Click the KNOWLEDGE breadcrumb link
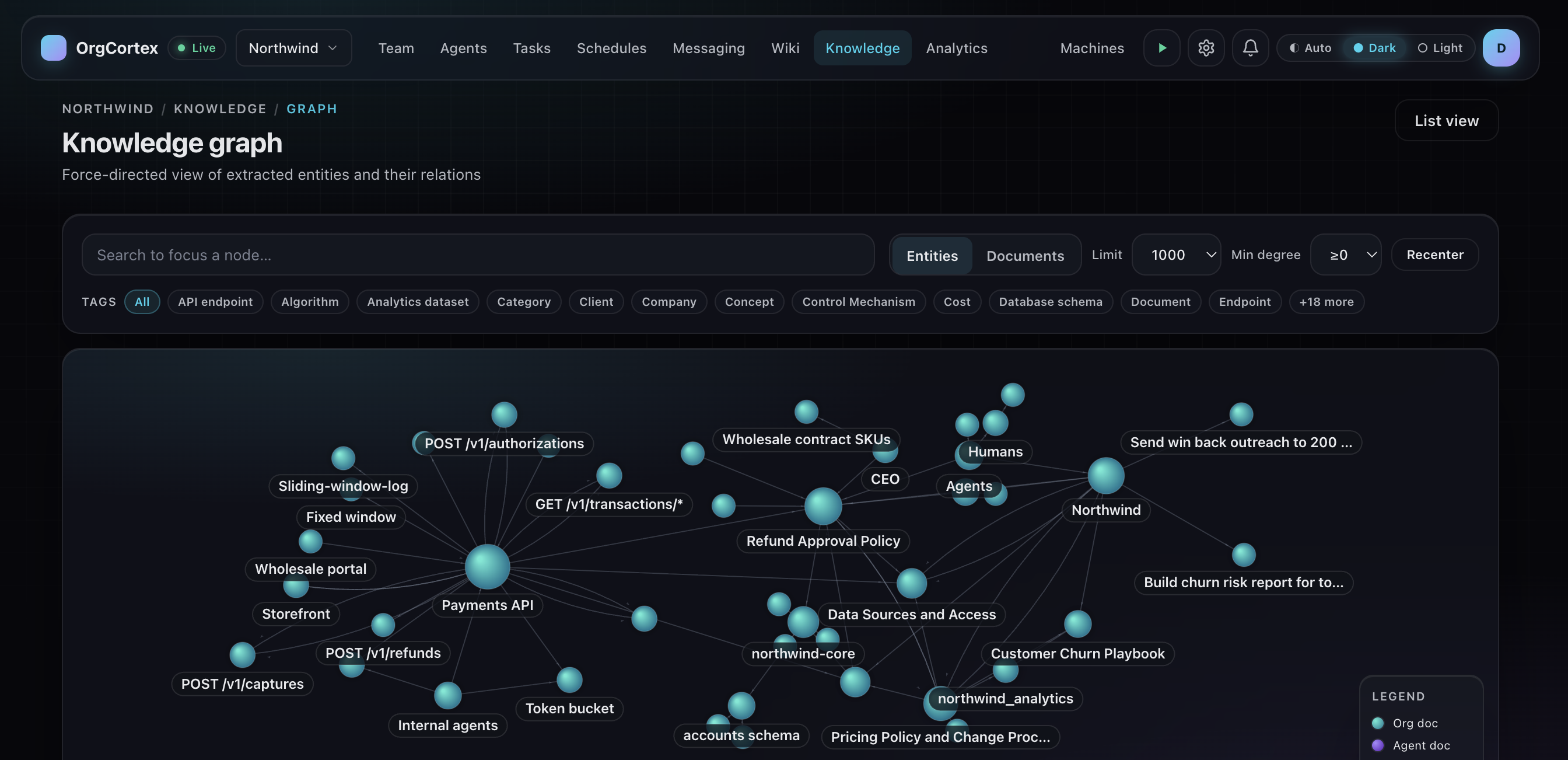 tap(220, 109)
